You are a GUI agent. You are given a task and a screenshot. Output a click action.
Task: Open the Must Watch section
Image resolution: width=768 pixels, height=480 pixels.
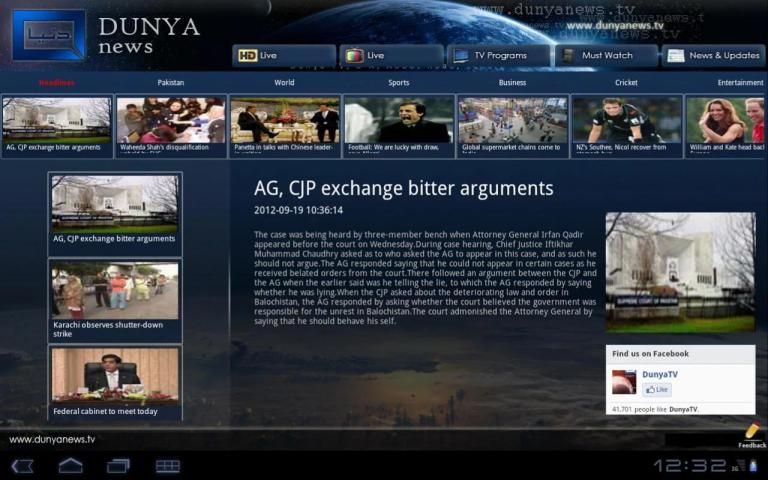tap(606, 56)
